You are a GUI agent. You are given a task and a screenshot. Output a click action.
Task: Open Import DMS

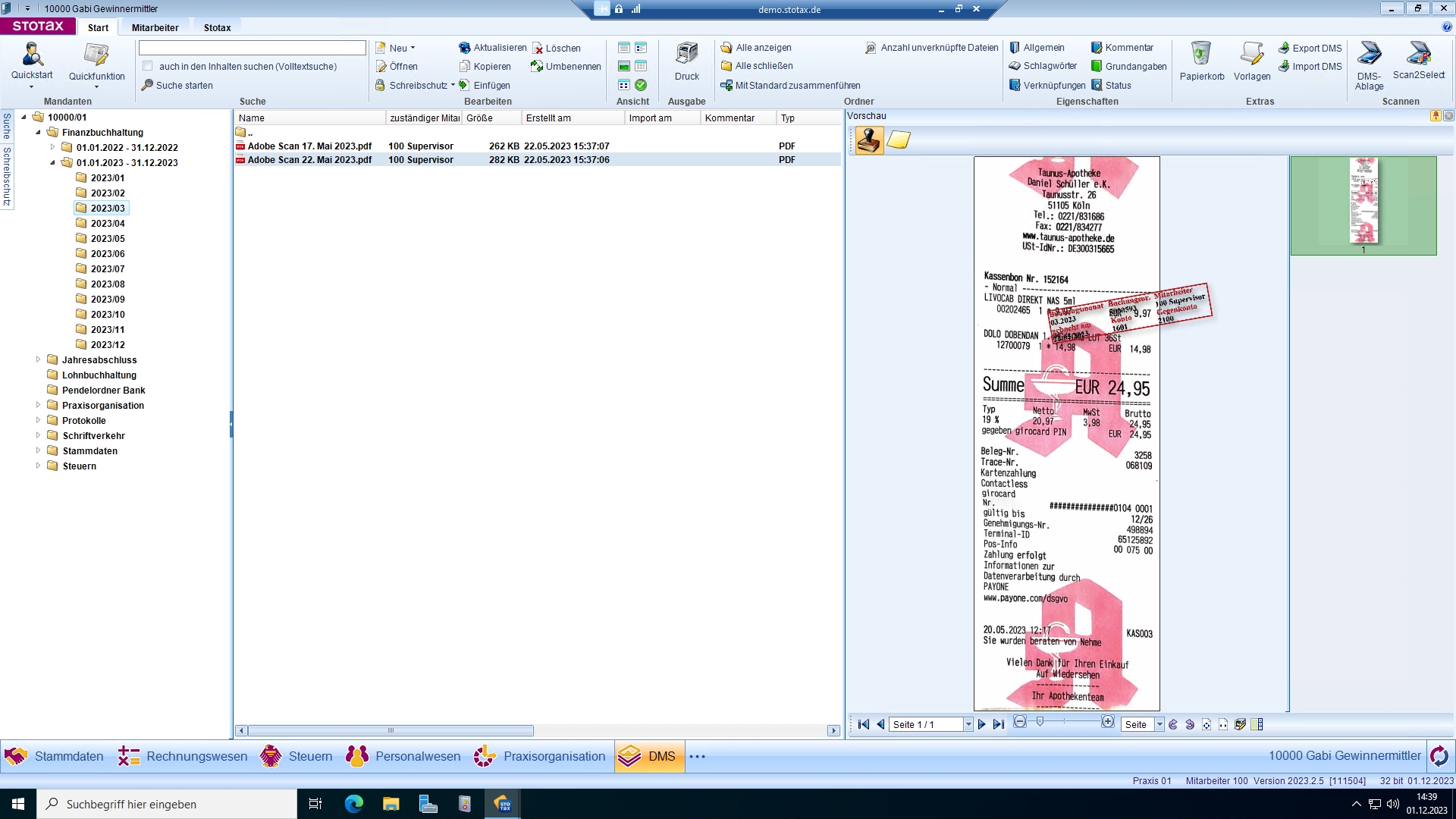point(1310,67)
